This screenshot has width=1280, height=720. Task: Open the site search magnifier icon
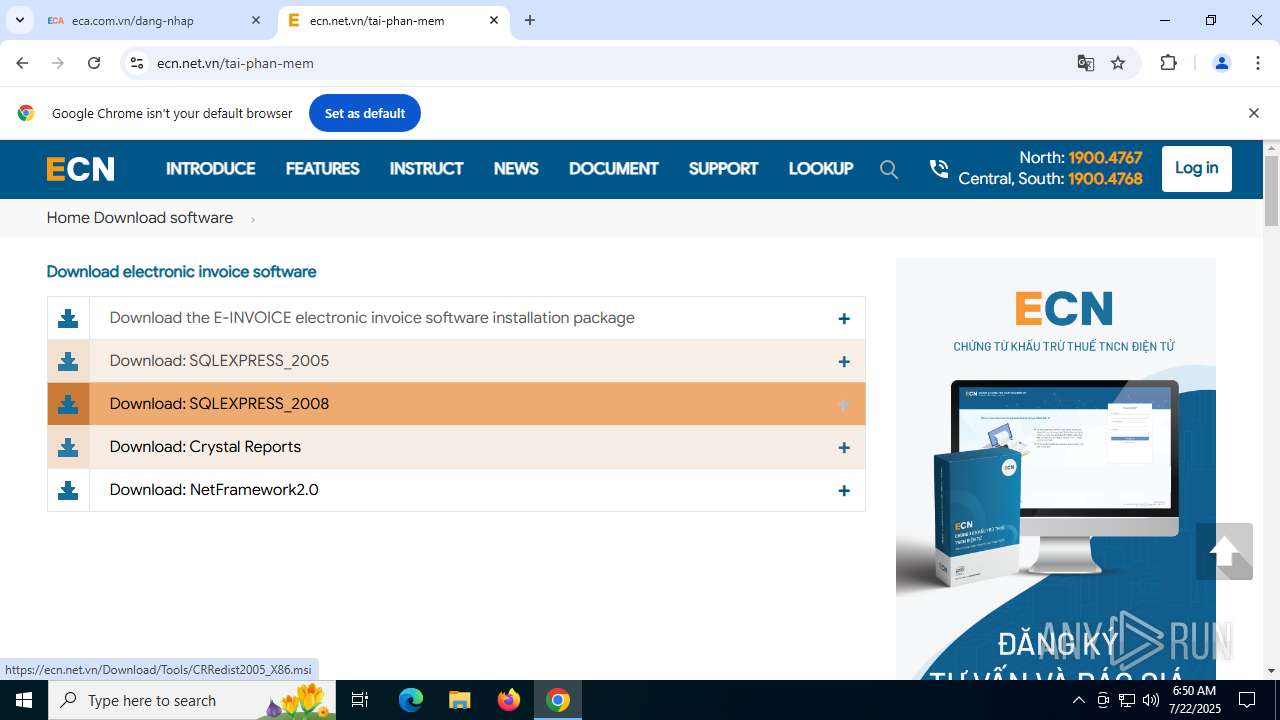[889, 169]
